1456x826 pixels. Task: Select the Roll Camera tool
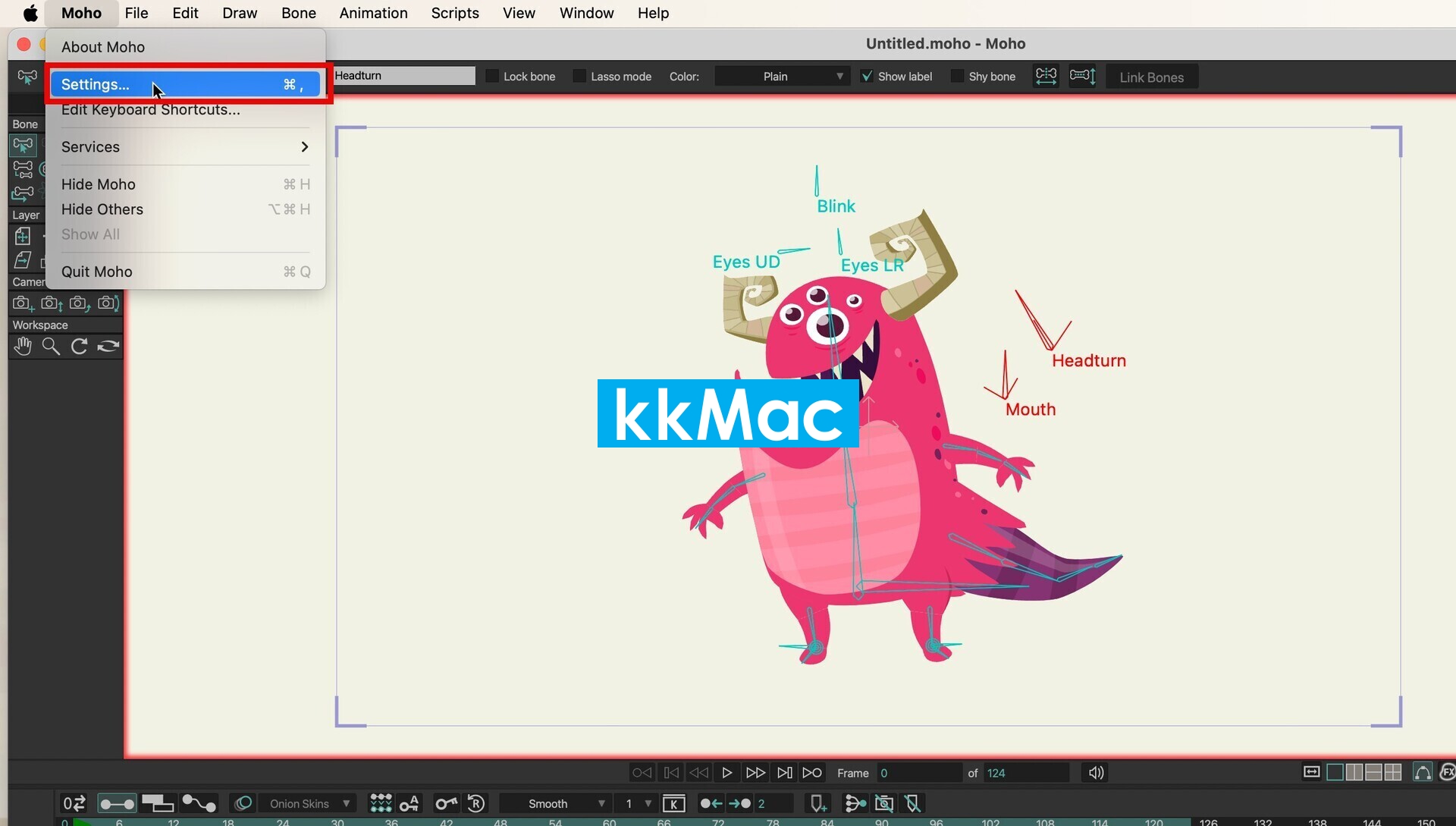(x=79, y=303)
